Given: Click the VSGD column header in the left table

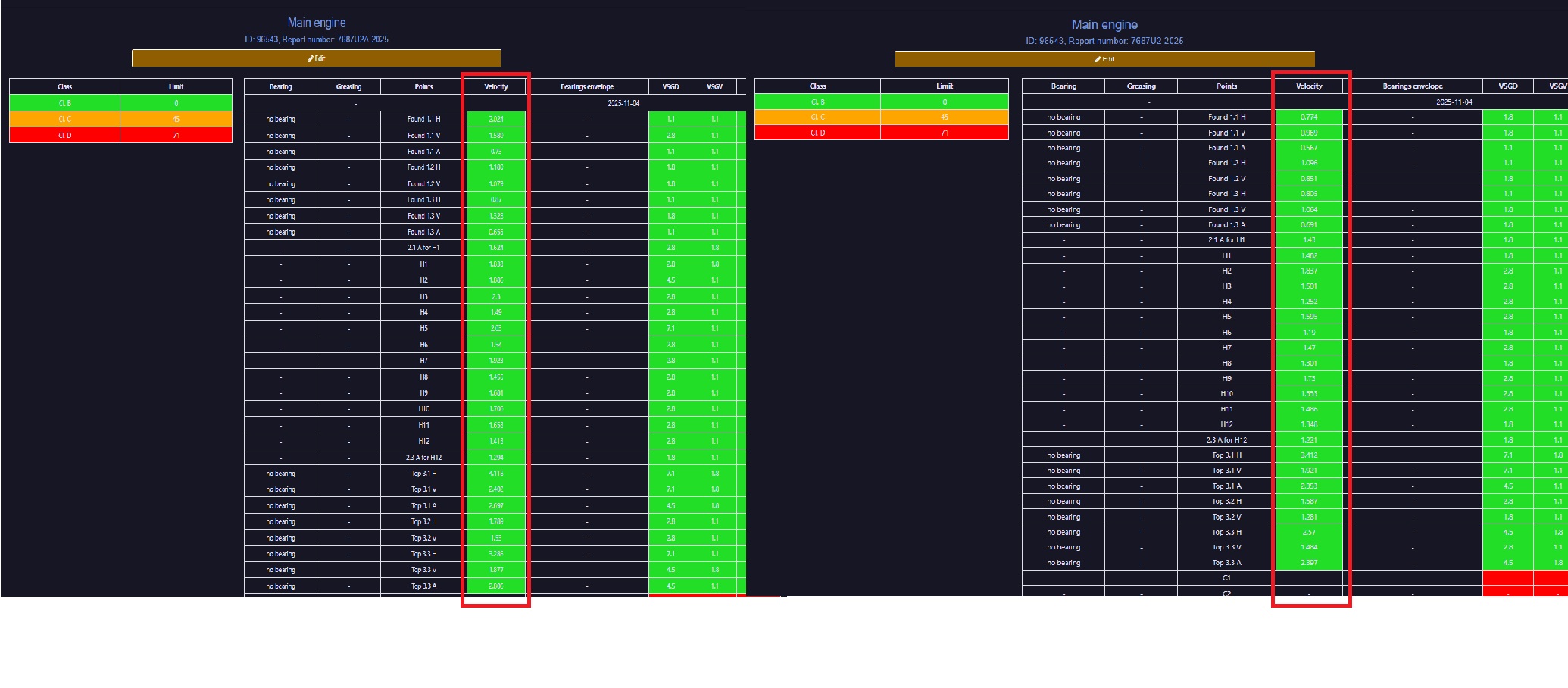Looking at the screenshot, I should tap(670, 87).
